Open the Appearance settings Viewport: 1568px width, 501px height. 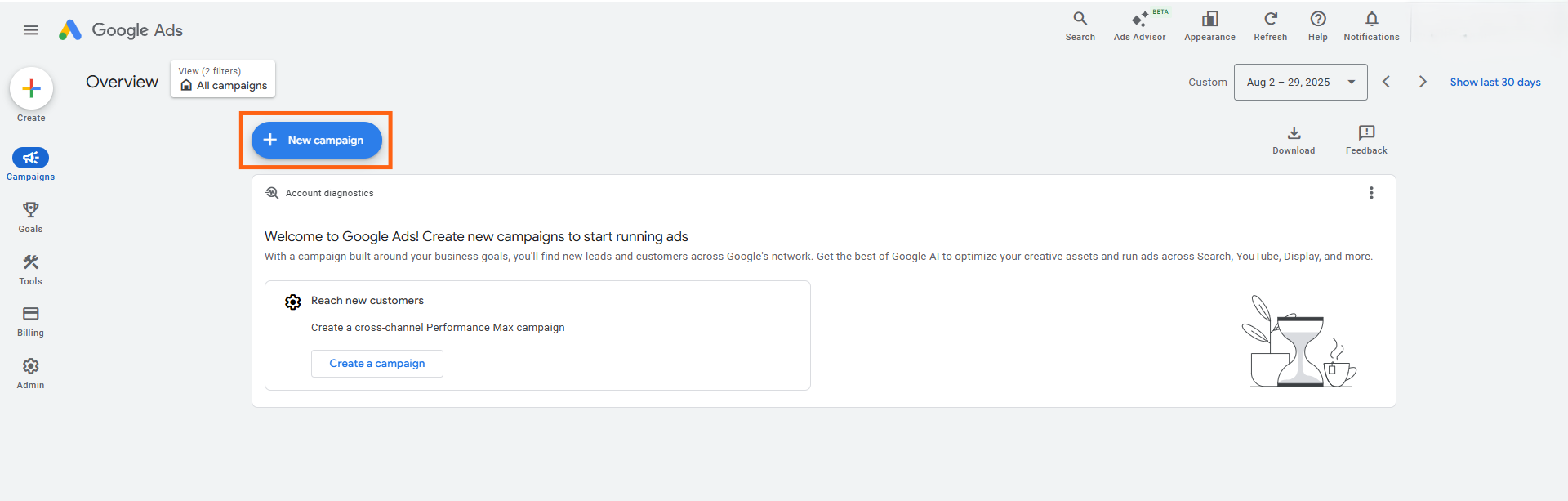pos(1209,25)
